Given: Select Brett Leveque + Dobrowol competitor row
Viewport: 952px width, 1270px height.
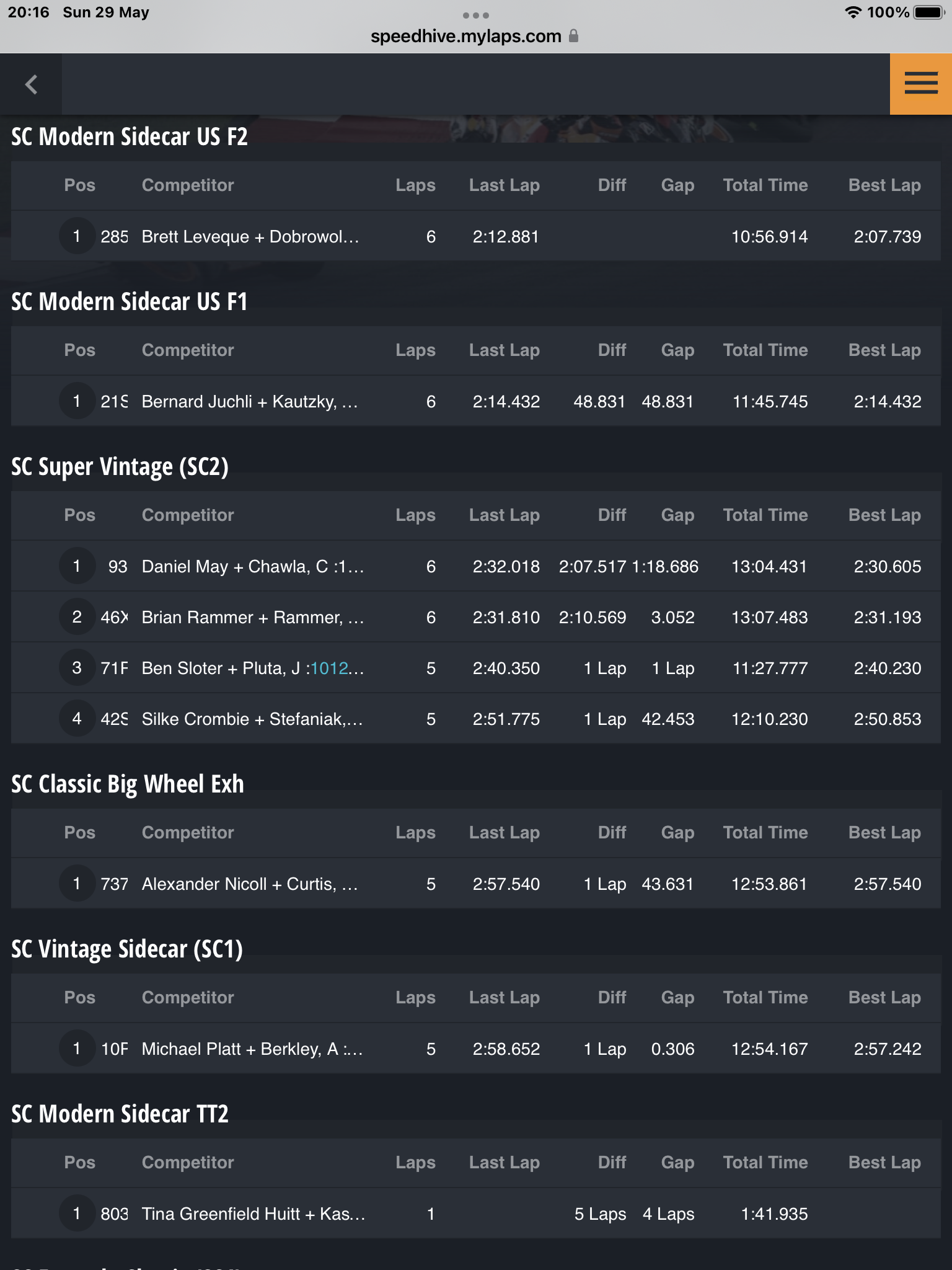Looking at the screenshot, I should pos(476,236).
